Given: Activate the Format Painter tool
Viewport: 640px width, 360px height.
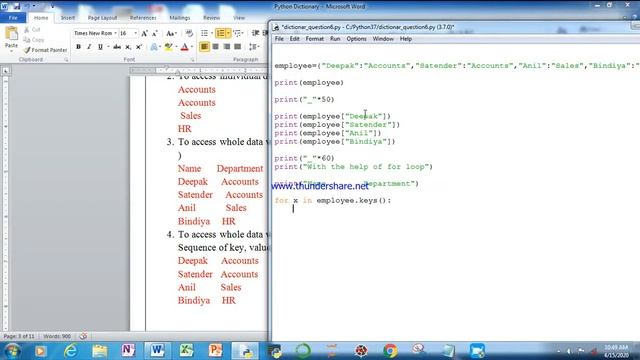Looking at the screenshot, I should (45, 50).
